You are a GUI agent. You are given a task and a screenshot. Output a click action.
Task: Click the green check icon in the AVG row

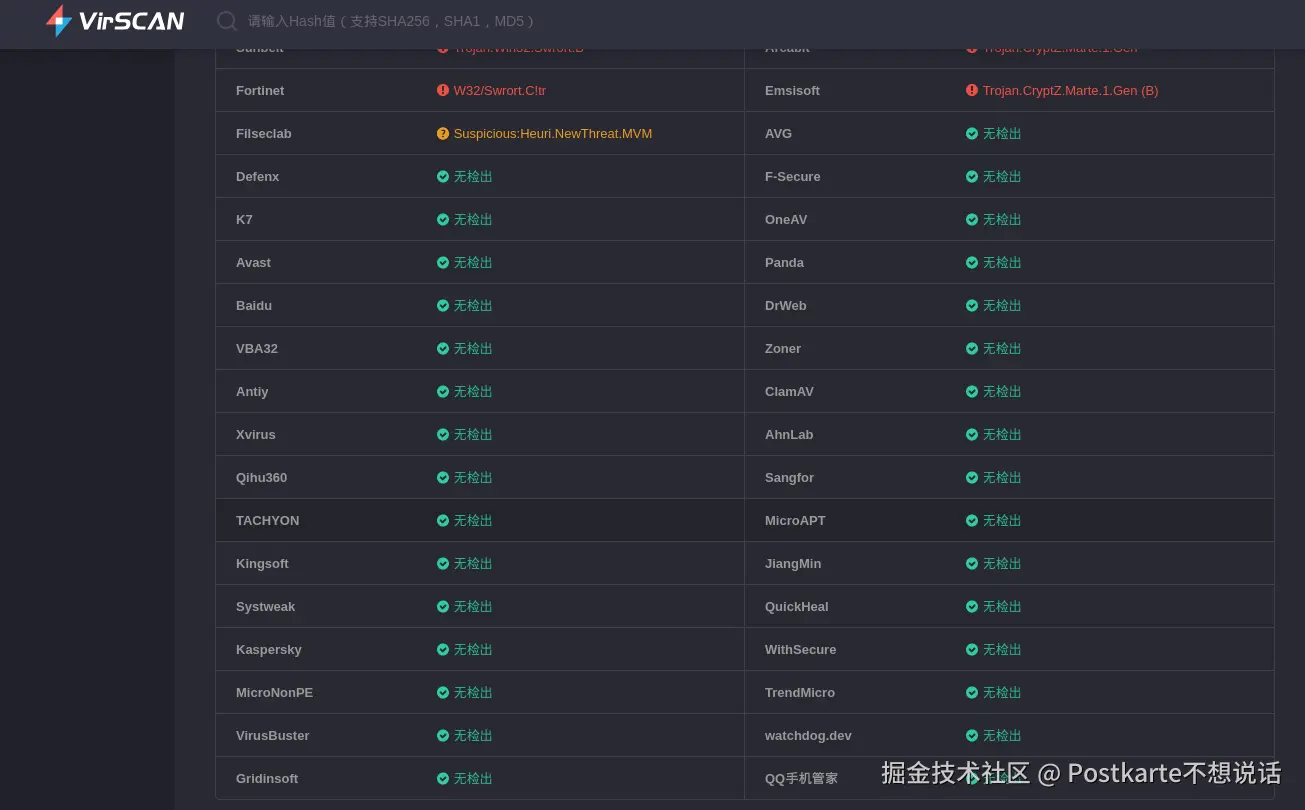[972, 133]
